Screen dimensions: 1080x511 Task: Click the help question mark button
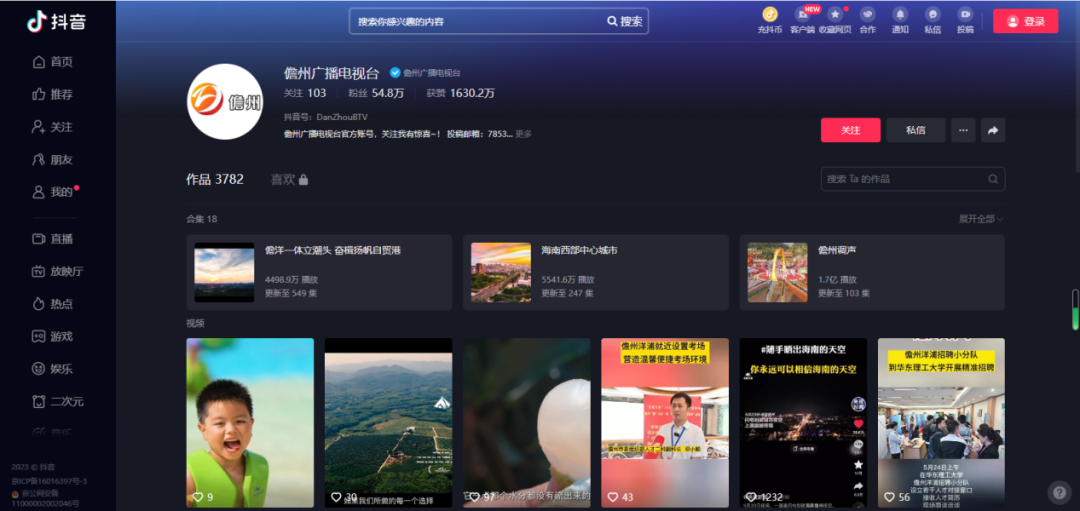[1059, 492]
